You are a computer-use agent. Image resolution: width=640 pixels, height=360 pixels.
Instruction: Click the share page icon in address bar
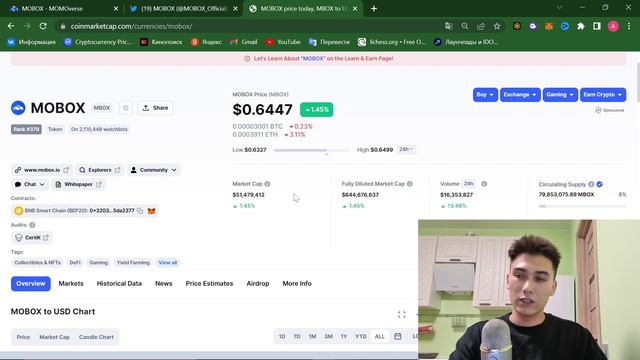(x=481, y=26)
